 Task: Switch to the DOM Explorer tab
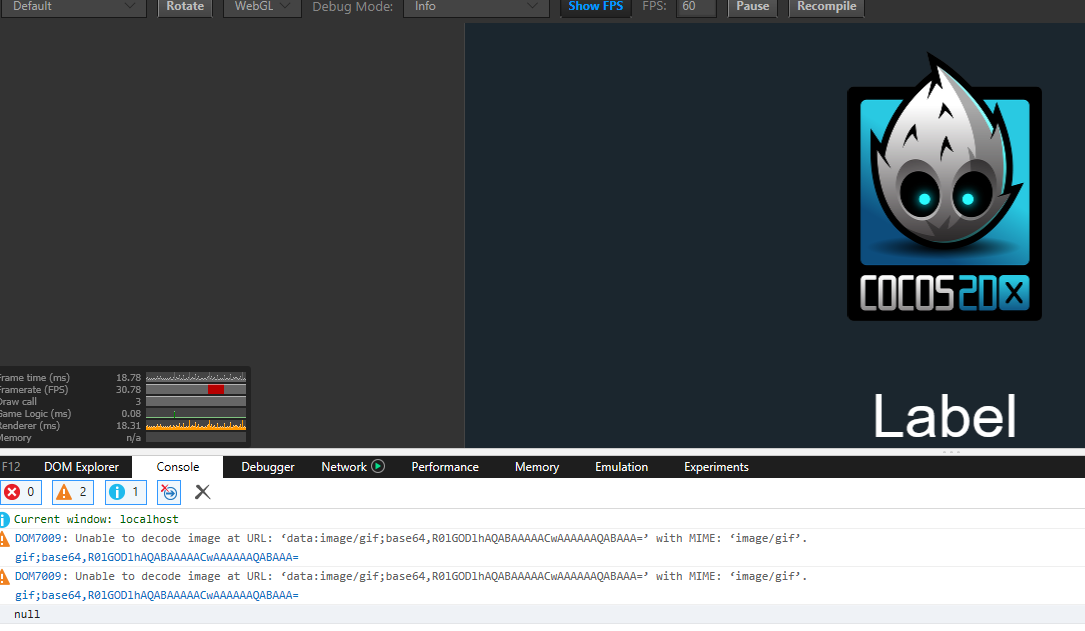(82, 467)
